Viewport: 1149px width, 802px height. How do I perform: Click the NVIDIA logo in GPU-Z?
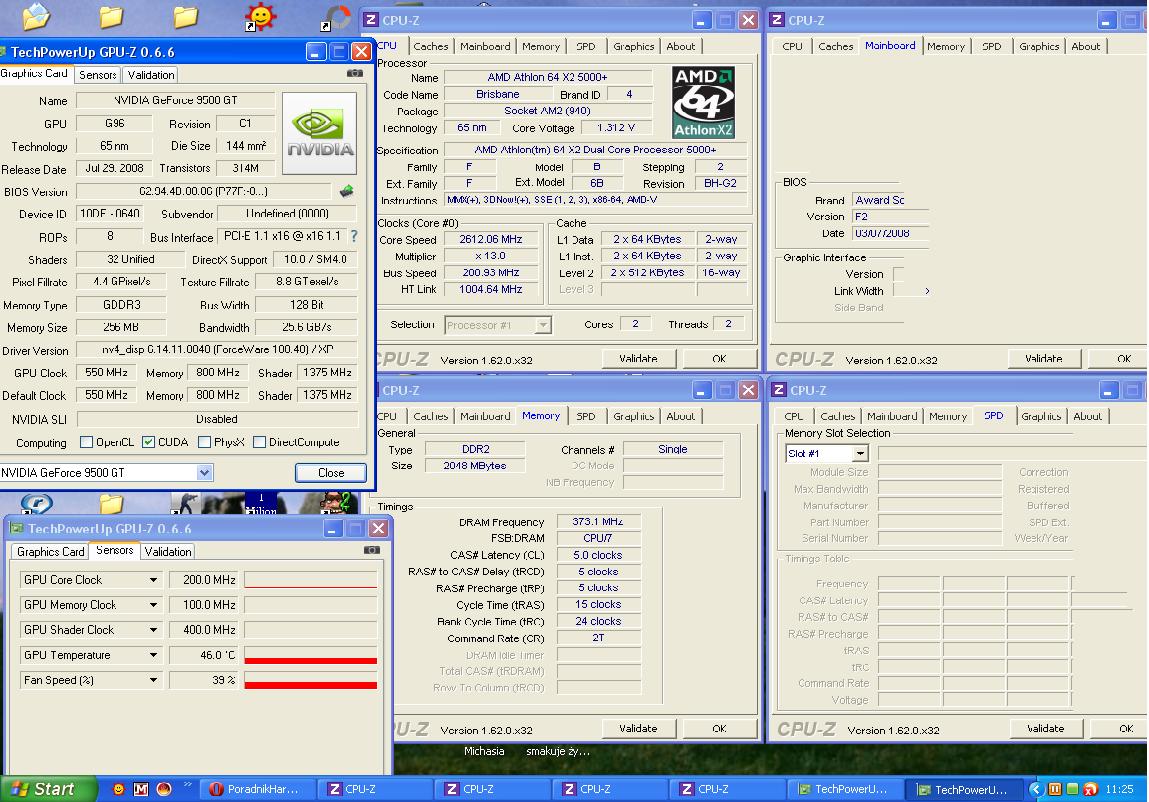(319, 133)
